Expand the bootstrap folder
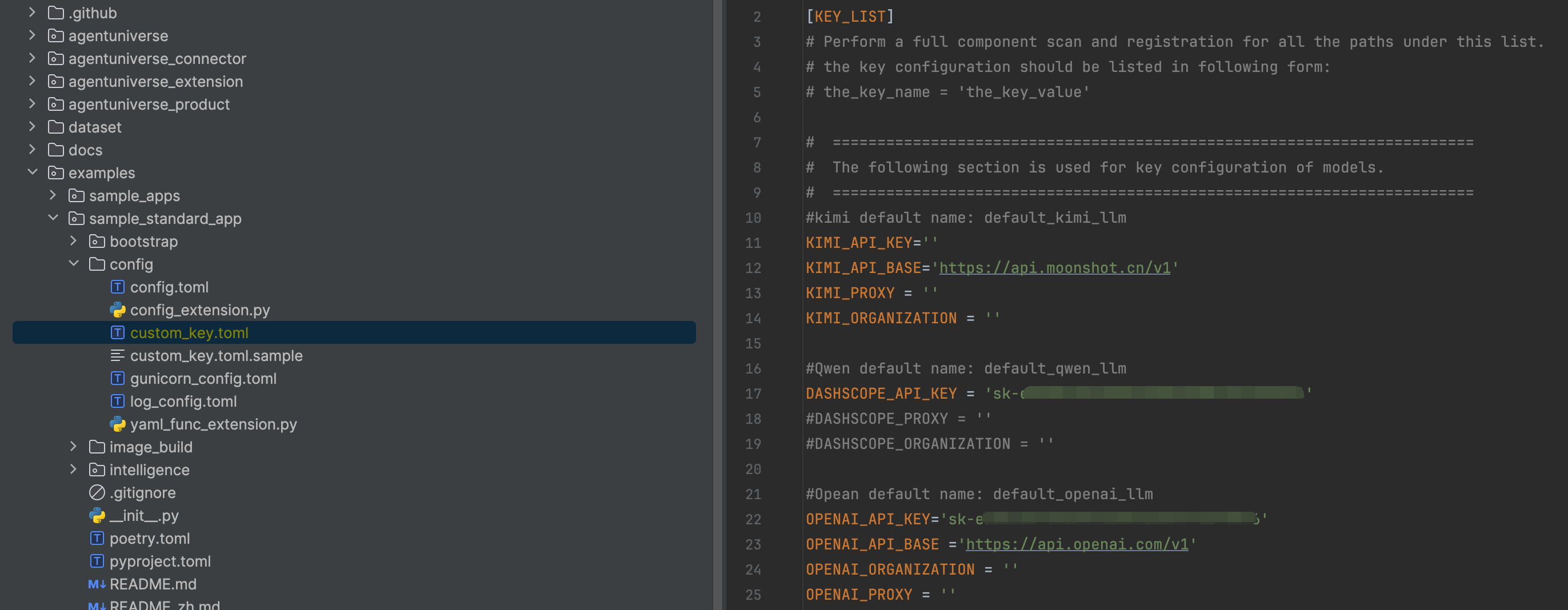Screen dimensions: 1568x610 pyautogui.click(x=74, y=241)
